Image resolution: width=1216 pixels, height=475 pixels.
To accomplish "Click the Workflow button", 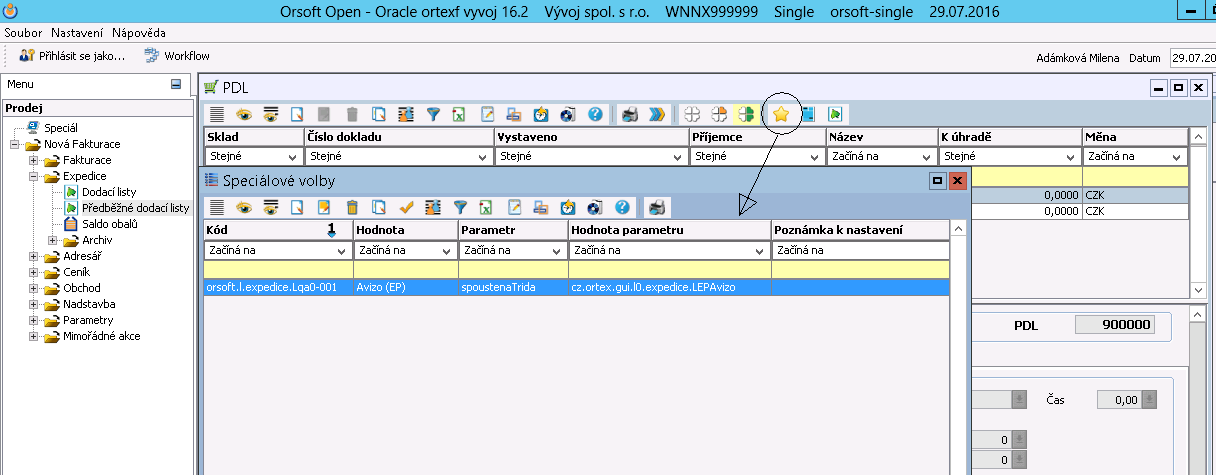I will [177, 56].
